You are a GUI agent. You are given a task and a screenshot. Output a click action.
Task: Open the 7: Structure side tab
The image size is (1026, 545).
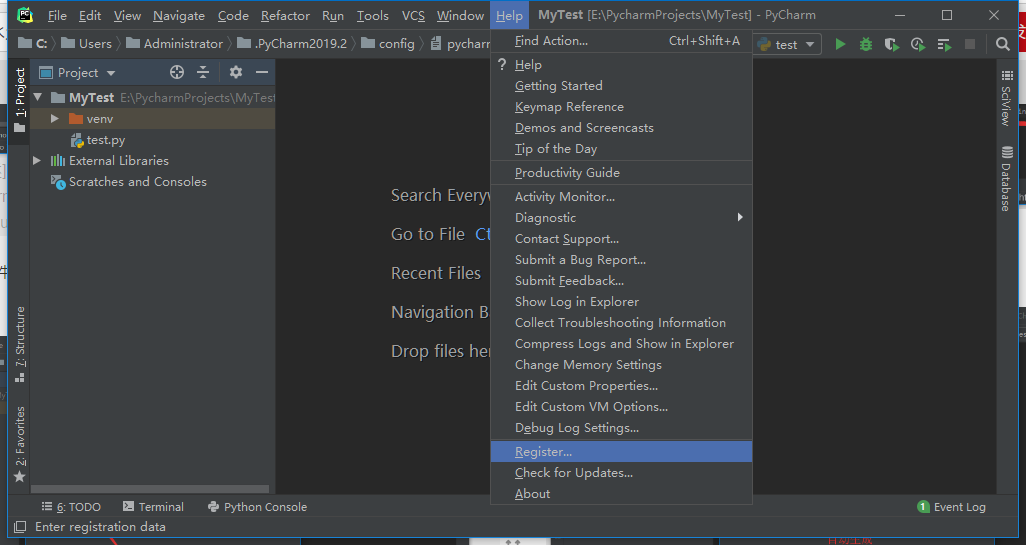20,344
